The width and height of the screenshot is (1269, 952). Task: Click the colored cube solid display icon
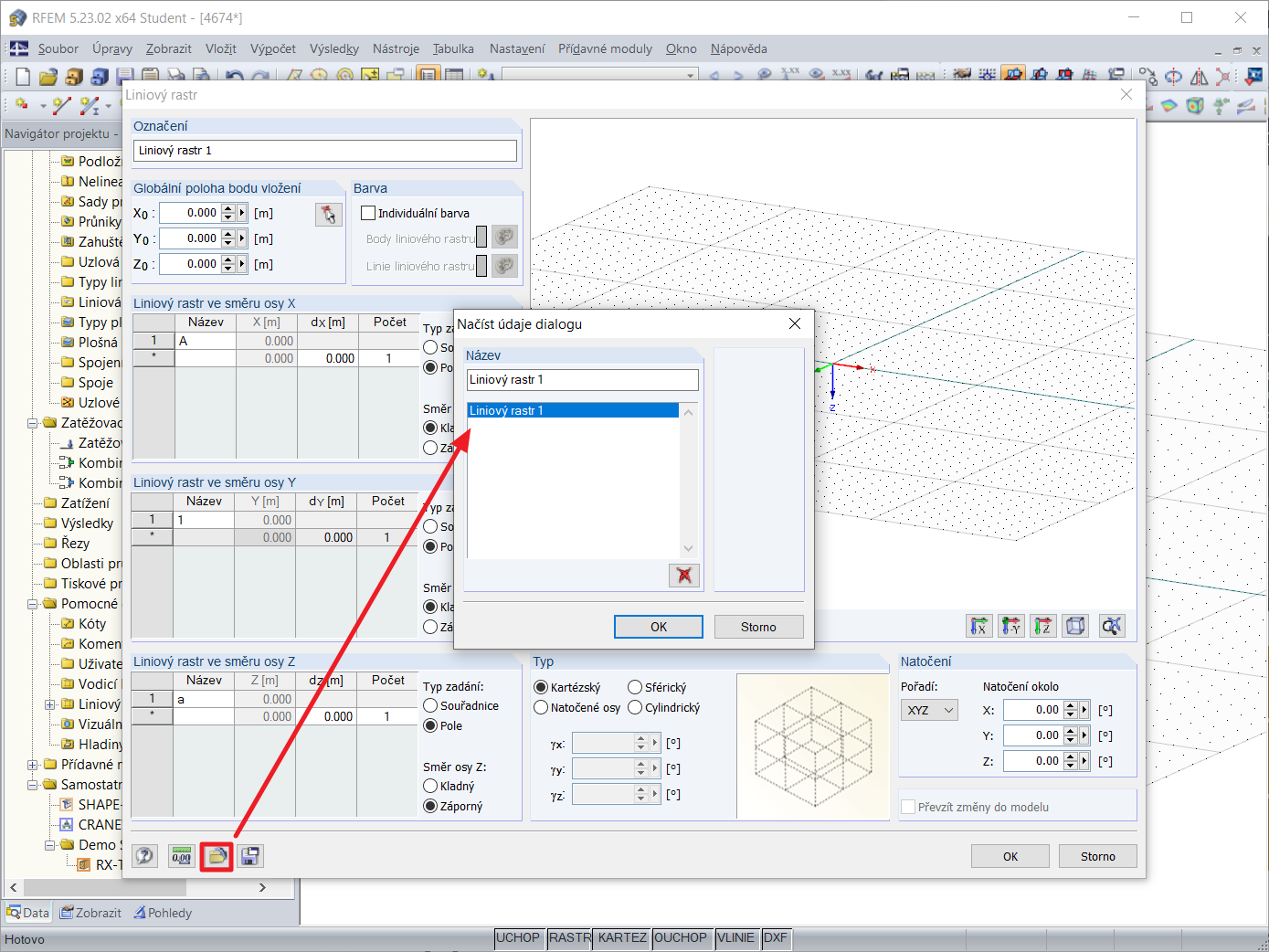[1195, 105]
